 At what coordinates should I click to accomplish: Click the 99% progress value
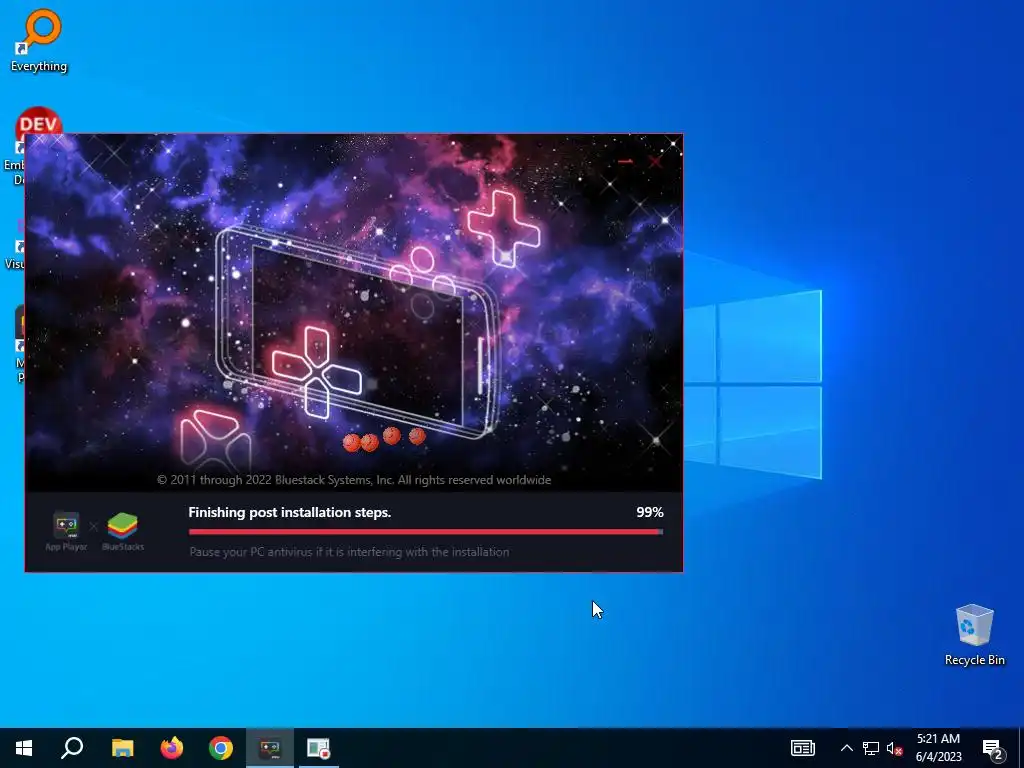[650, 512]
